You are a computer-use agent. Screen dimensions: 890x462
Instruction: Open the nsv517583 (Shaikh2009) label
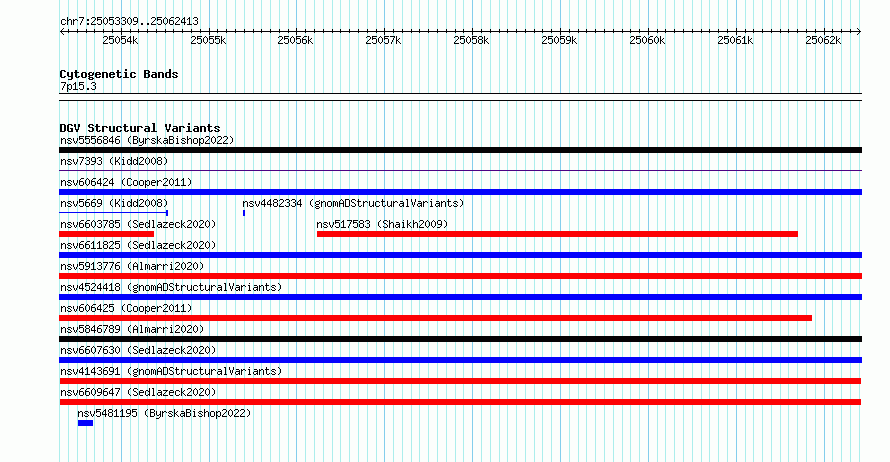tap(382, 224)
